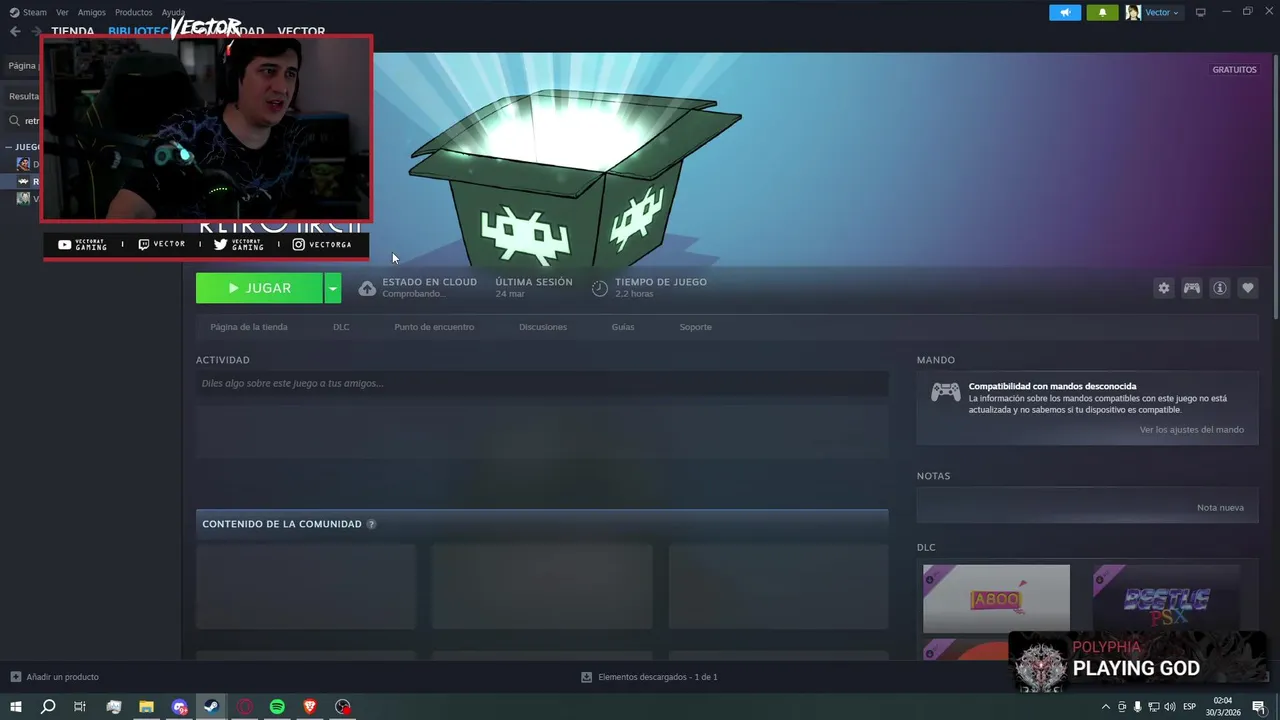The height and width of the screenshot is (720, 1280).
Task: Click the GRATUITOS tag on banner
Action: (x=1234, y=70)
